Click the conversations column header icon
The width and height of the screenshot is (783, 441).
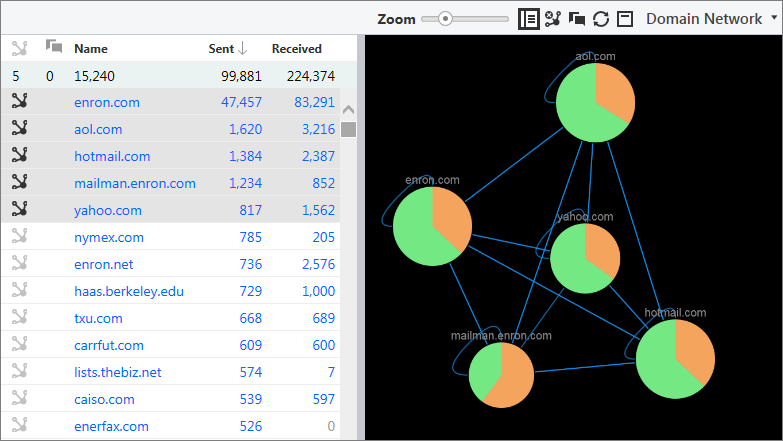point(54,47)
